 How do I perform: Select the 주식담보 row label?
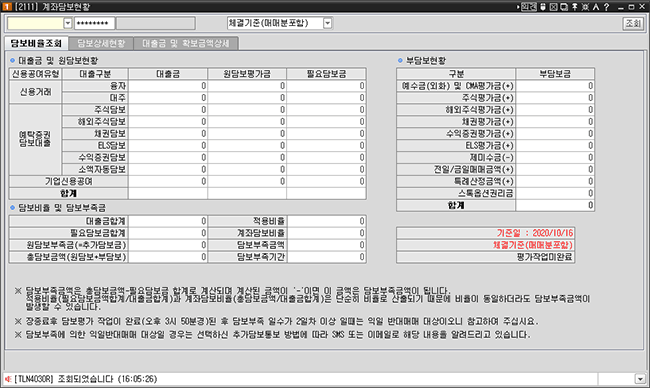(95, 110)
